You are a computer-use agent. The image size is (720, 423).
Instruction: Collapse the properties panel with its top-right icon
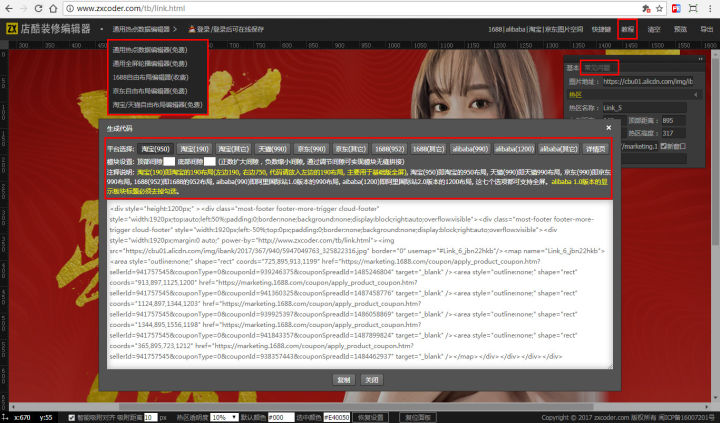click(x=700, y=59)
